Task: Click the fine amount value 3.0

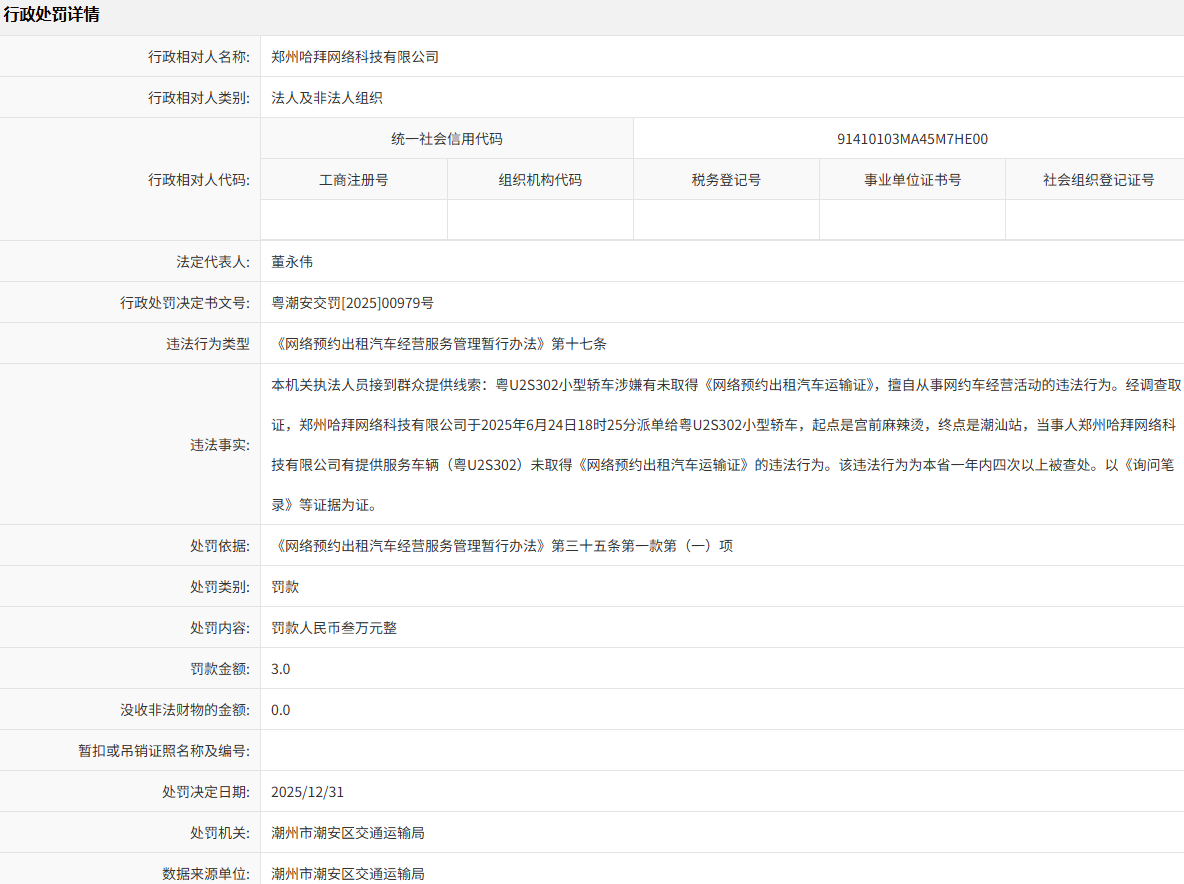Action: [x=281, y=669]
